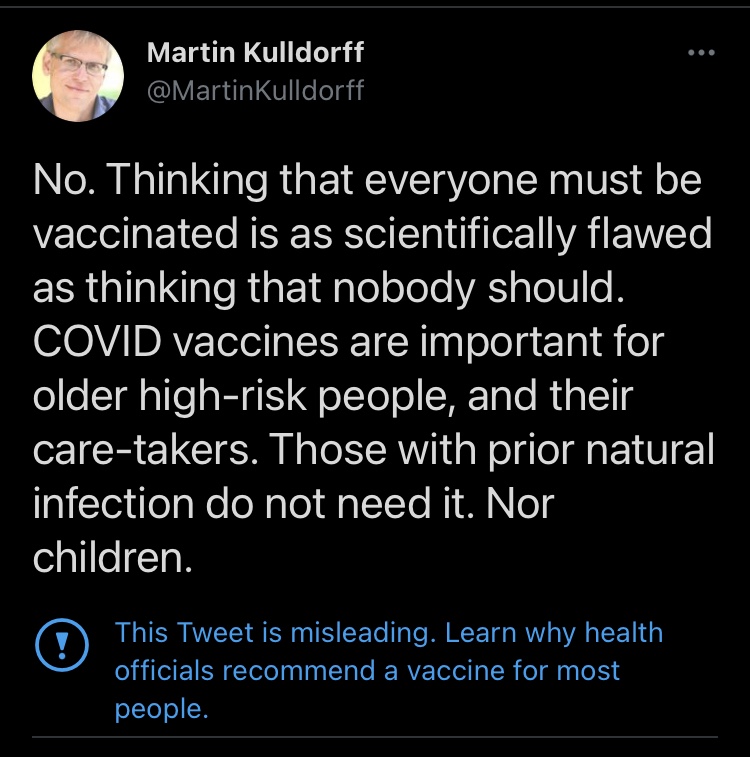Click "This Tweet is misleading." label text

tap(276, 633)
